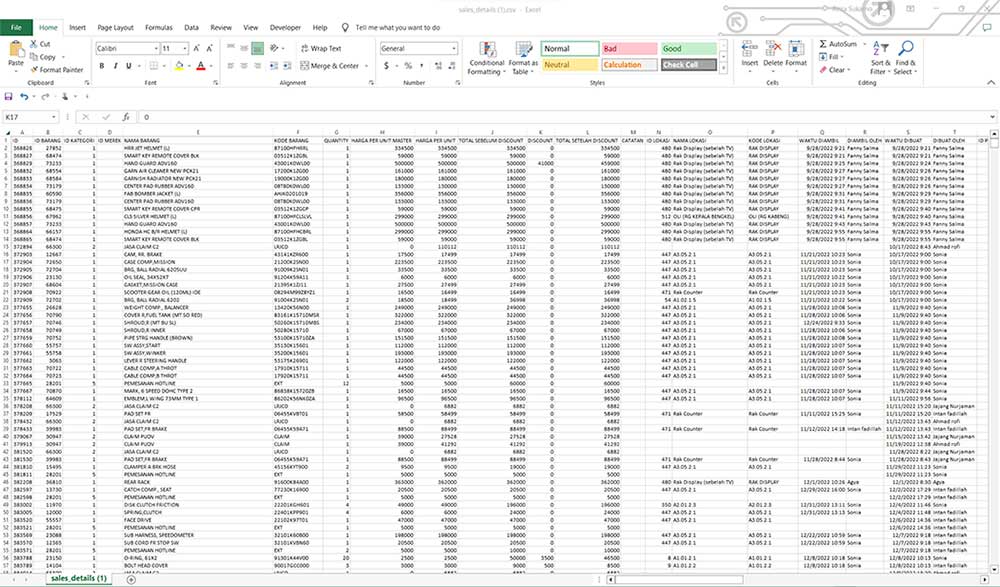
Task: Open the font size dropdown
Action: [x=185, y=48]
